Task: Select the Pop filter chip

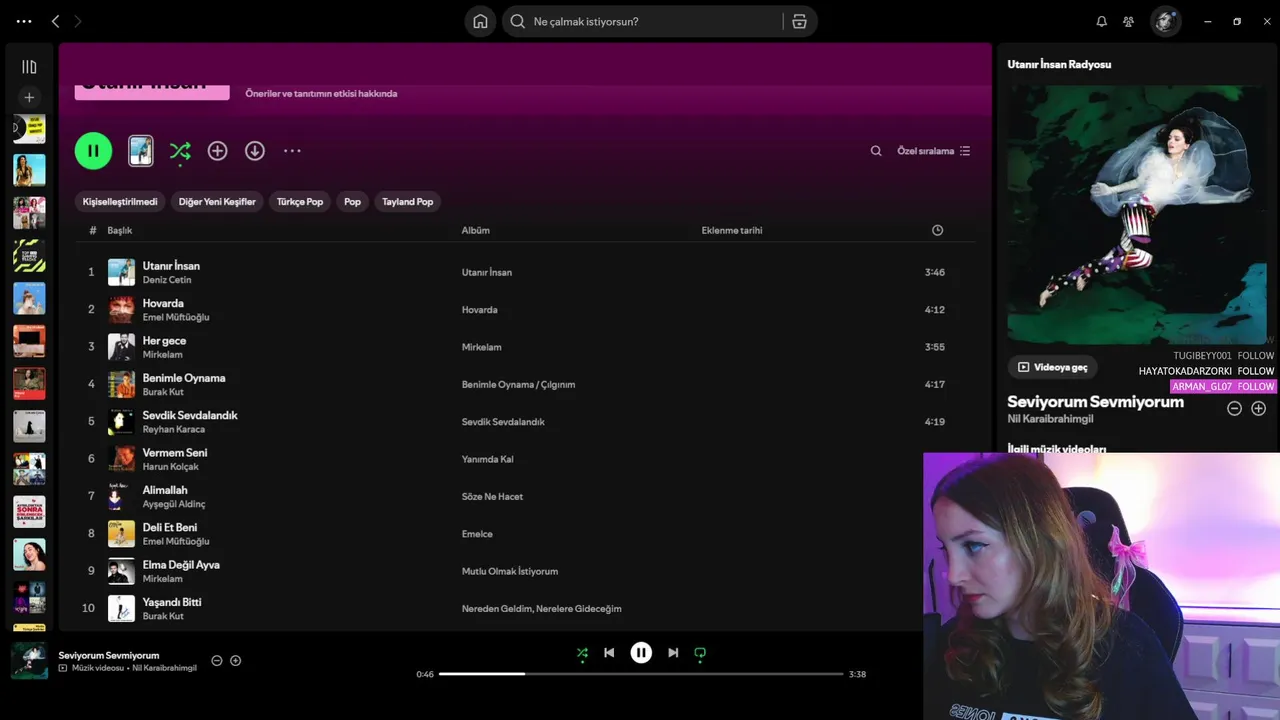Action: pos(352,202)
